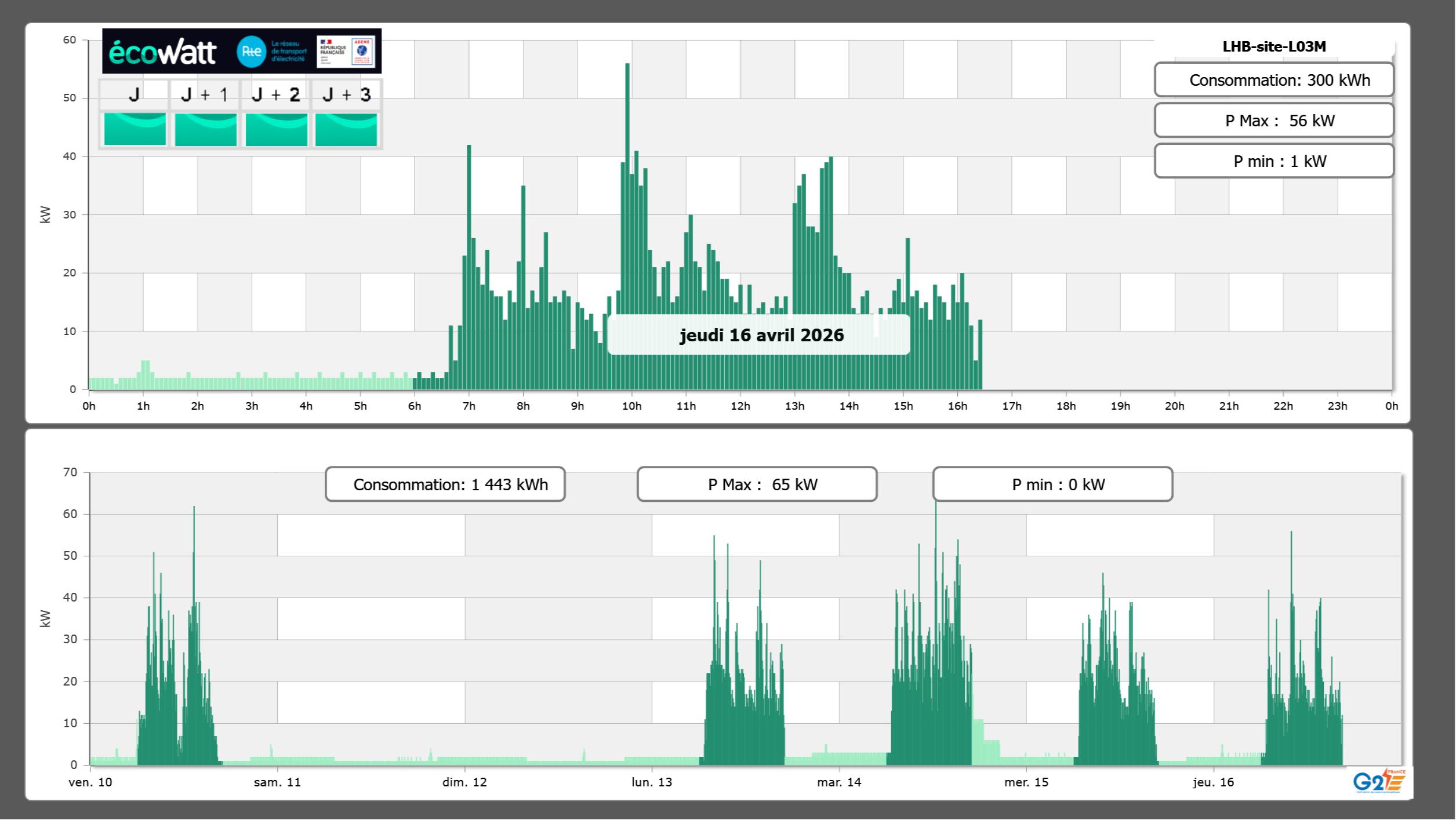Click the mar. 14 axis label
The width and height of the screenshot is (1456, 820).
[x=838, y=782]
